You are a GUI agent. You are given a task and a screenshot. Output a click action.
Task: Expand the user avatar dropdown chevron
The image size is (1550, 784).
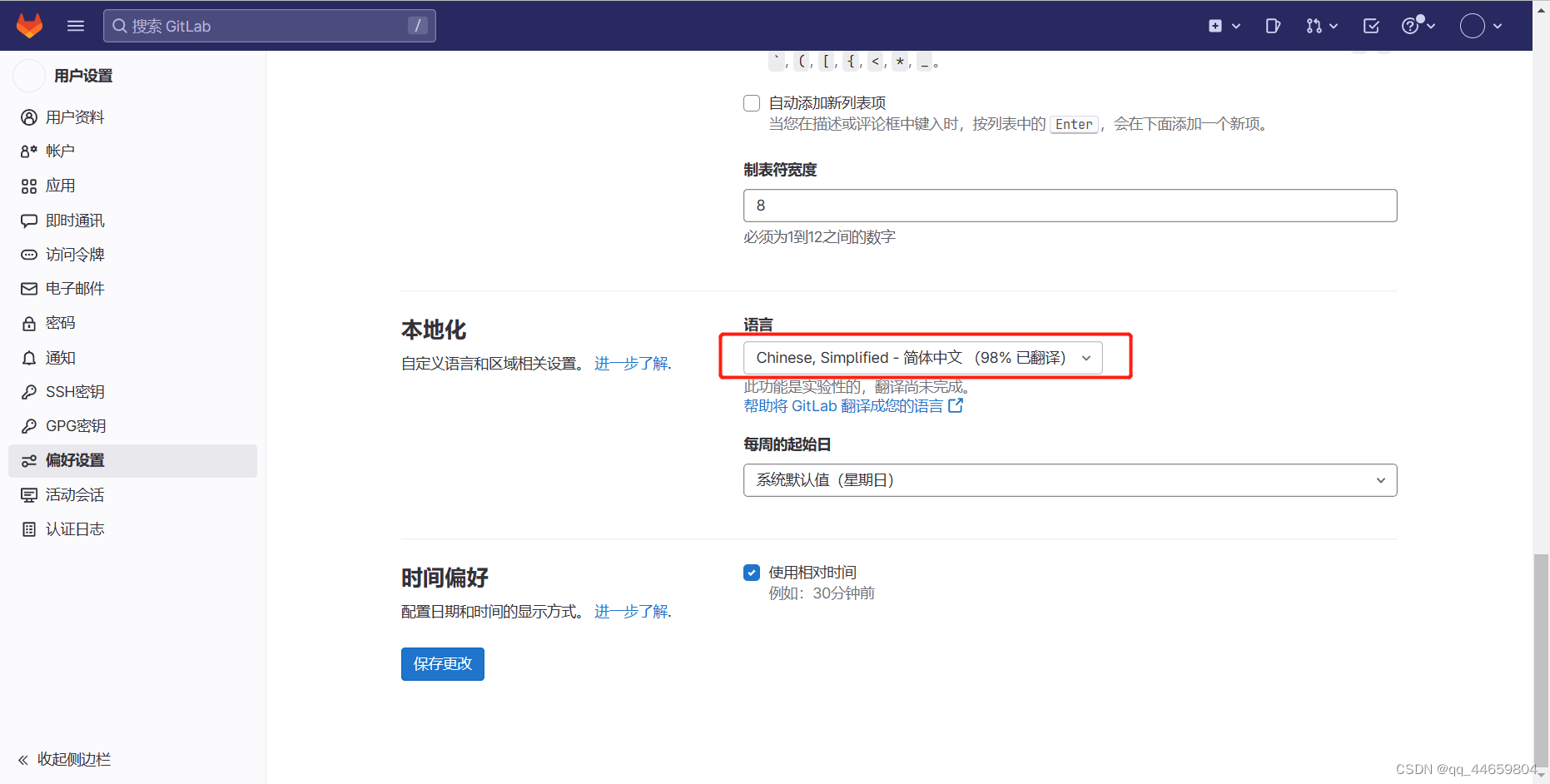coord(1498,26)
